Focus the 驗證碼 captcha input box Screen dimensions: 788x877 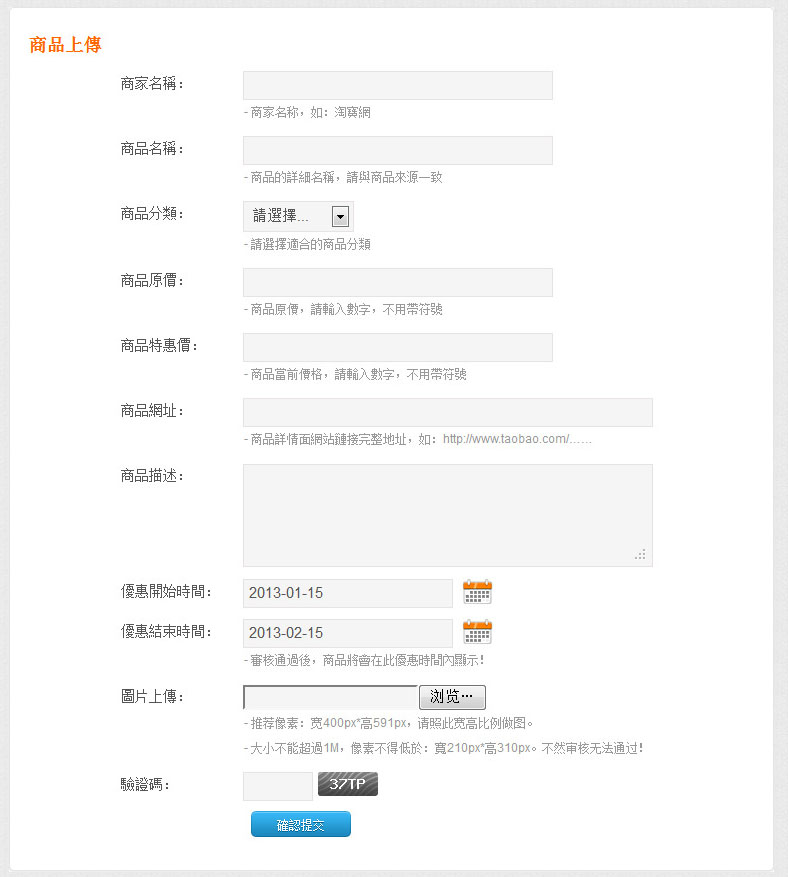pyautogui.click(x=277, y=786)
